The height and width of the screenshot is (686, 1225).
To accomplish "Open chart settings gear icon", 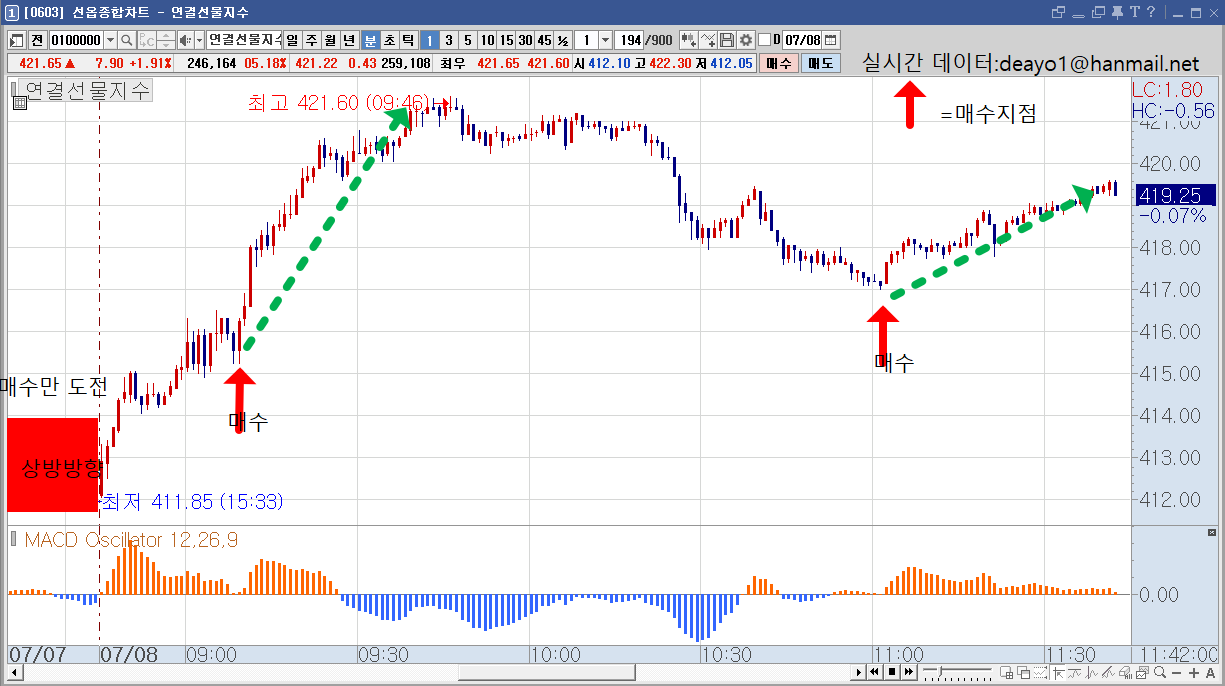I will click(745, 40).
